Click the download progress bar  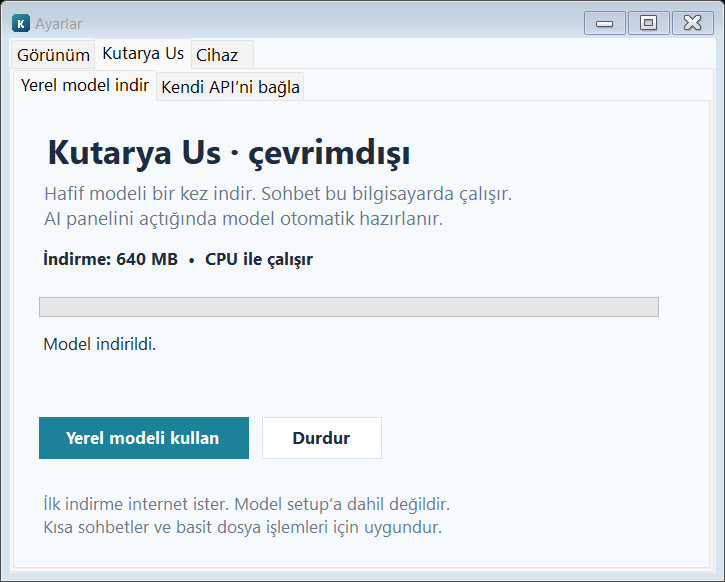349,307
